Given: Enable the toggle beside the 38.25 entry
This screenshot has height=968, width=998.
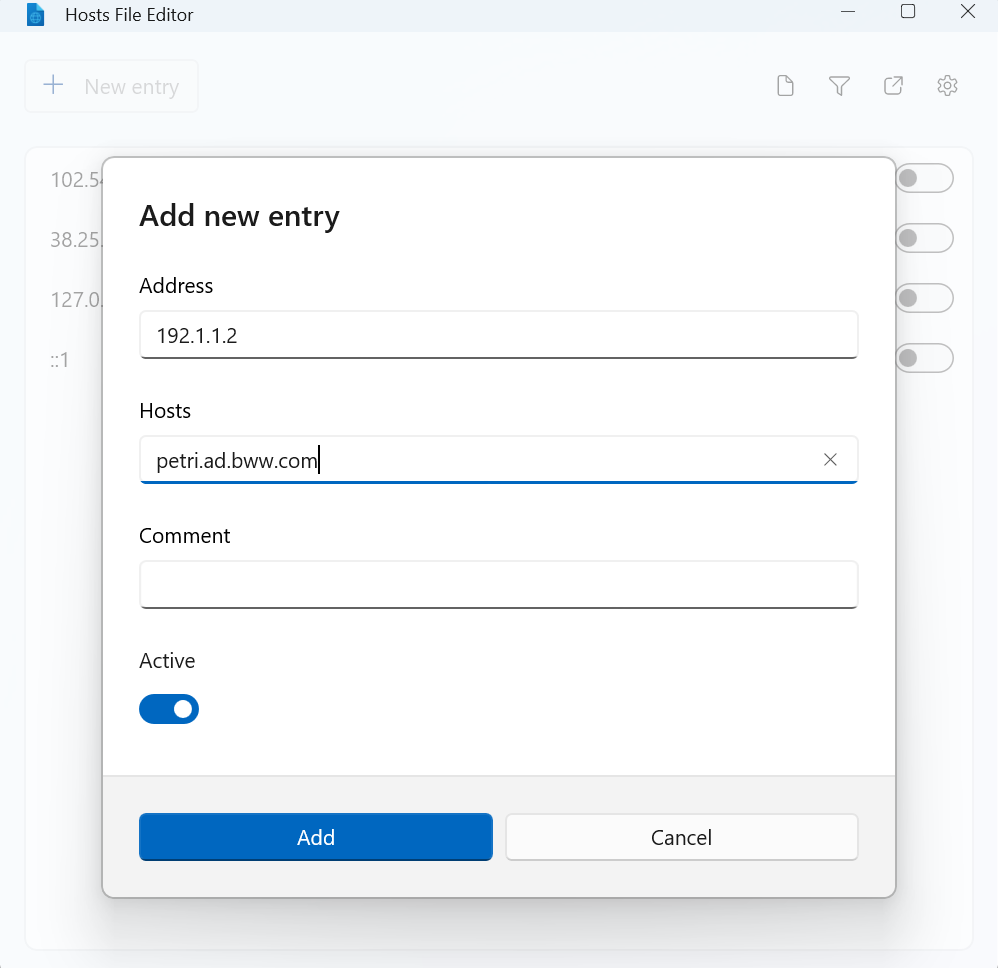Looking at the screenshot, I should [924, 238].
